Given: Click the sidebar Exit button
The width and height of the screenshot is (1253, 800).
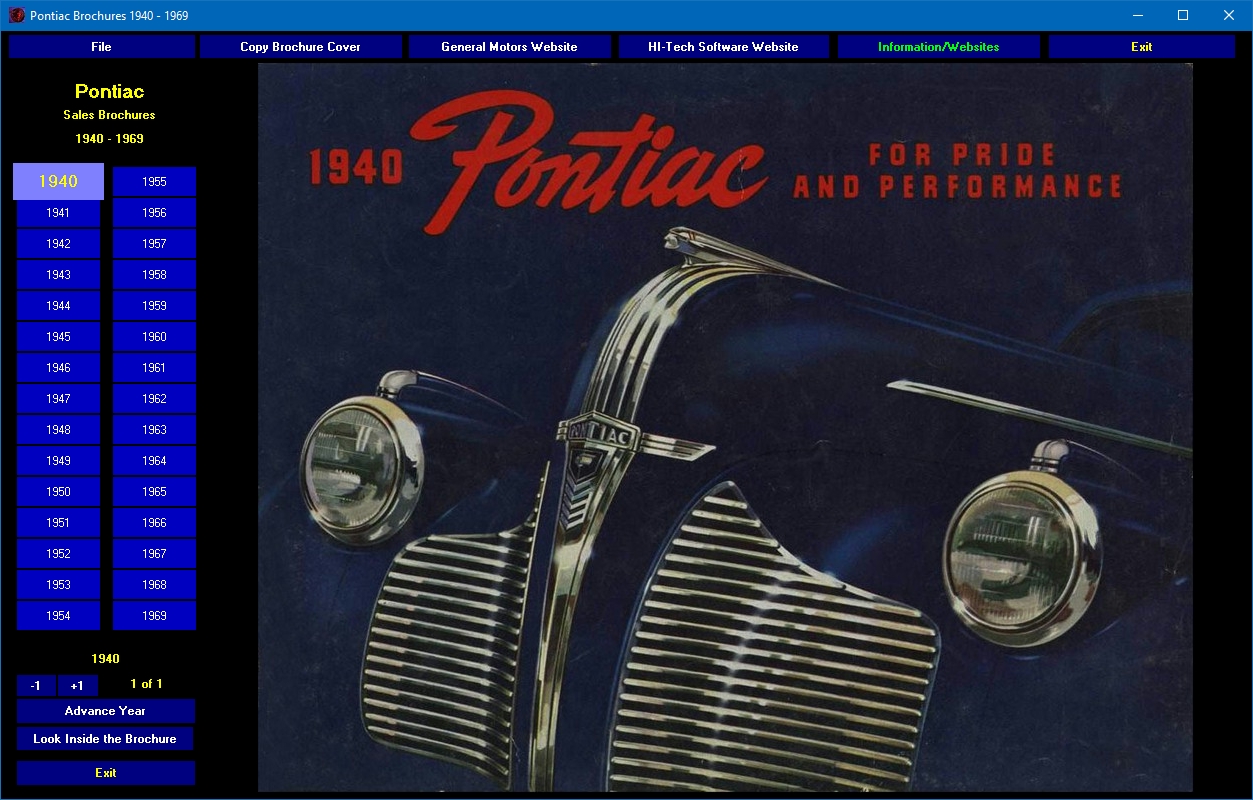Looking at the screenshot, I should (x=105, y=773).
